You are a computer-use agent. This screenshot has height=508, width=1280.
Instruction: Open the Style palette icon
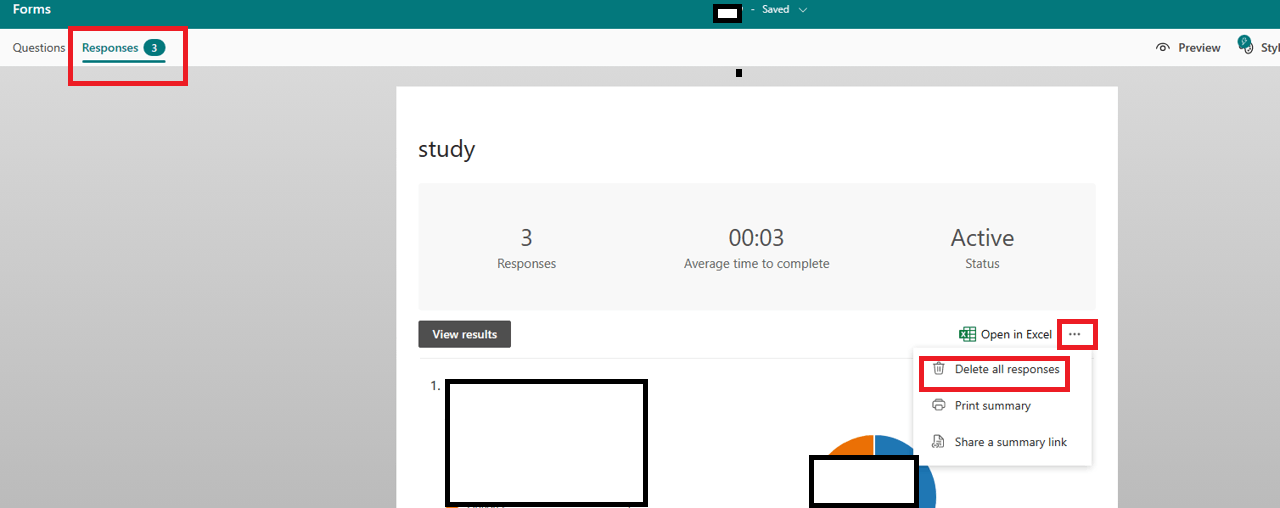click(x=1245, y=46)
